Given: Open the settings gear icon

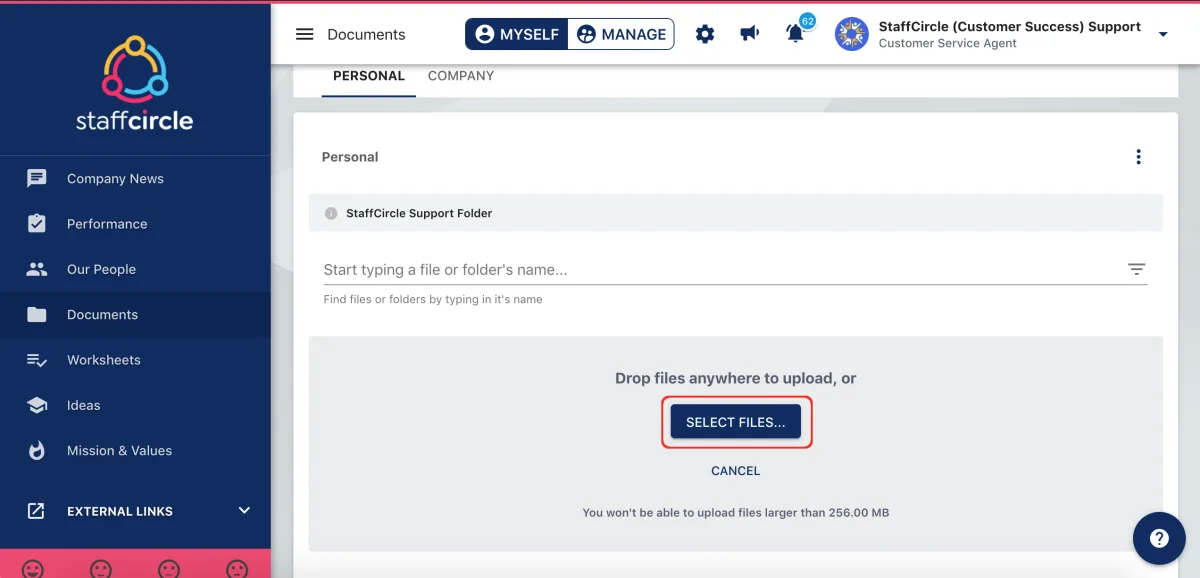Looking at the screenshot, I should click(x=705, y=34).
